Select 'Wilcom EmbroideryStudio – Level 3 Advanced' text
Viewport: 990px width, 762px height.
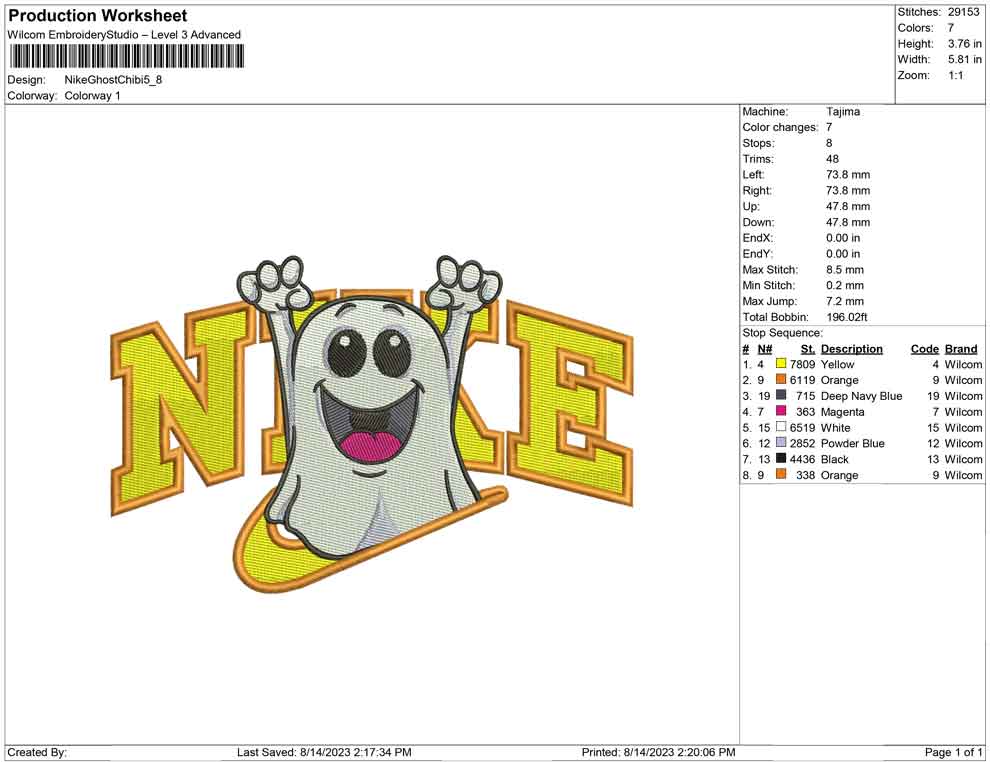coord(124,35)
